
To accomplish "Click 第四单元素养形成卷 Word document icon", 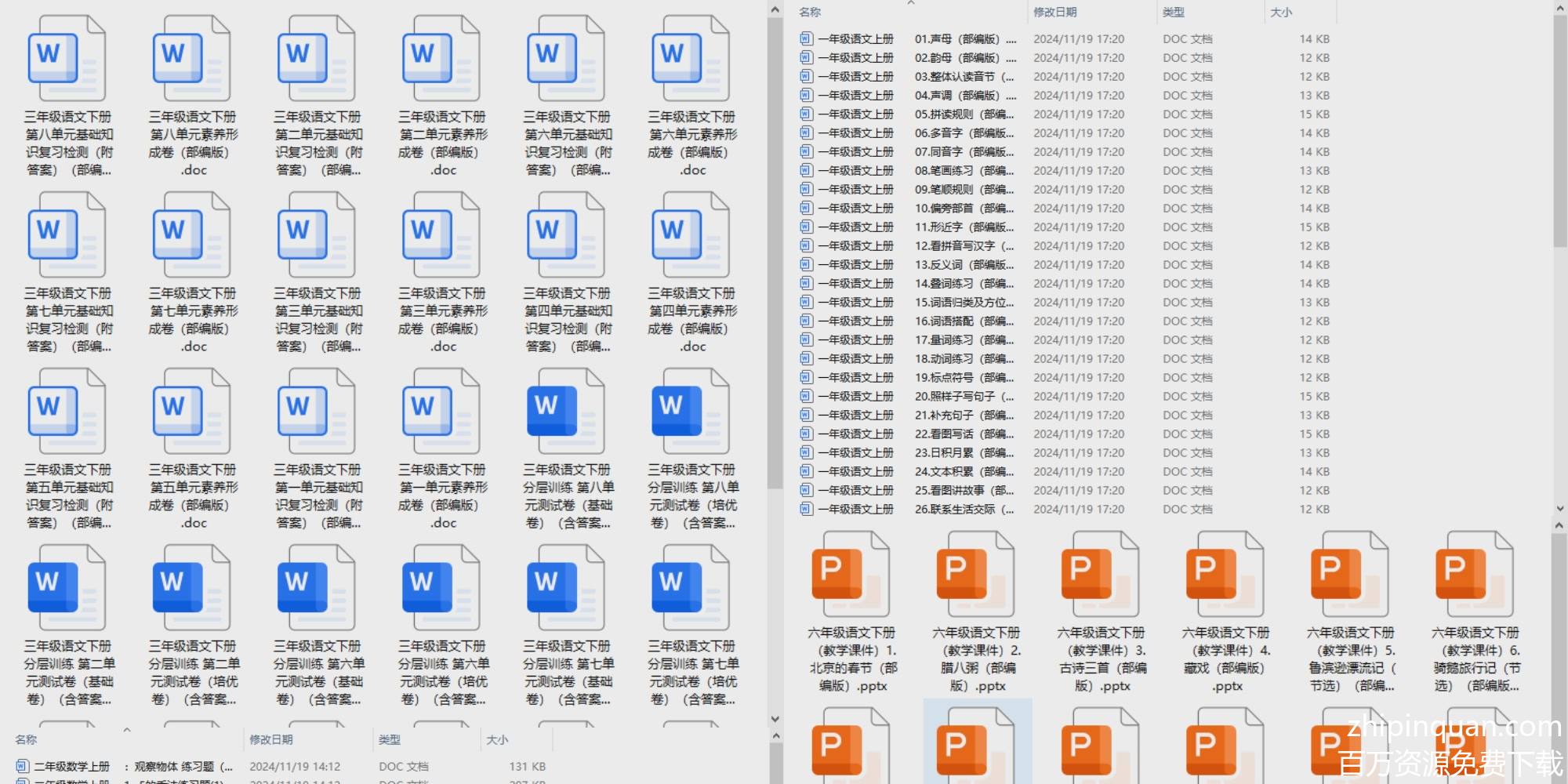I will [x=690, y=234].
